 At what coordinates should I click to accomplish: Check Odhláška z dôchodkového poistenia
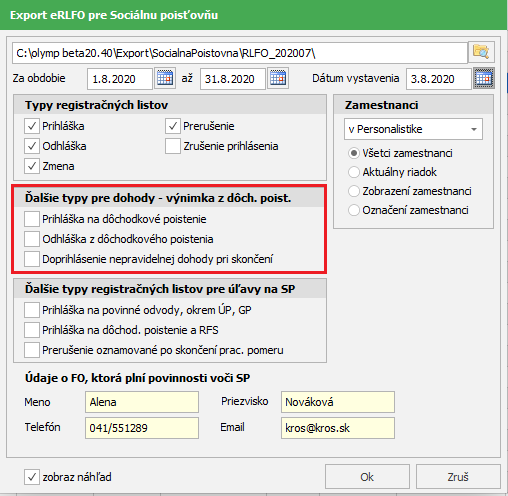[x=32, y=239]
